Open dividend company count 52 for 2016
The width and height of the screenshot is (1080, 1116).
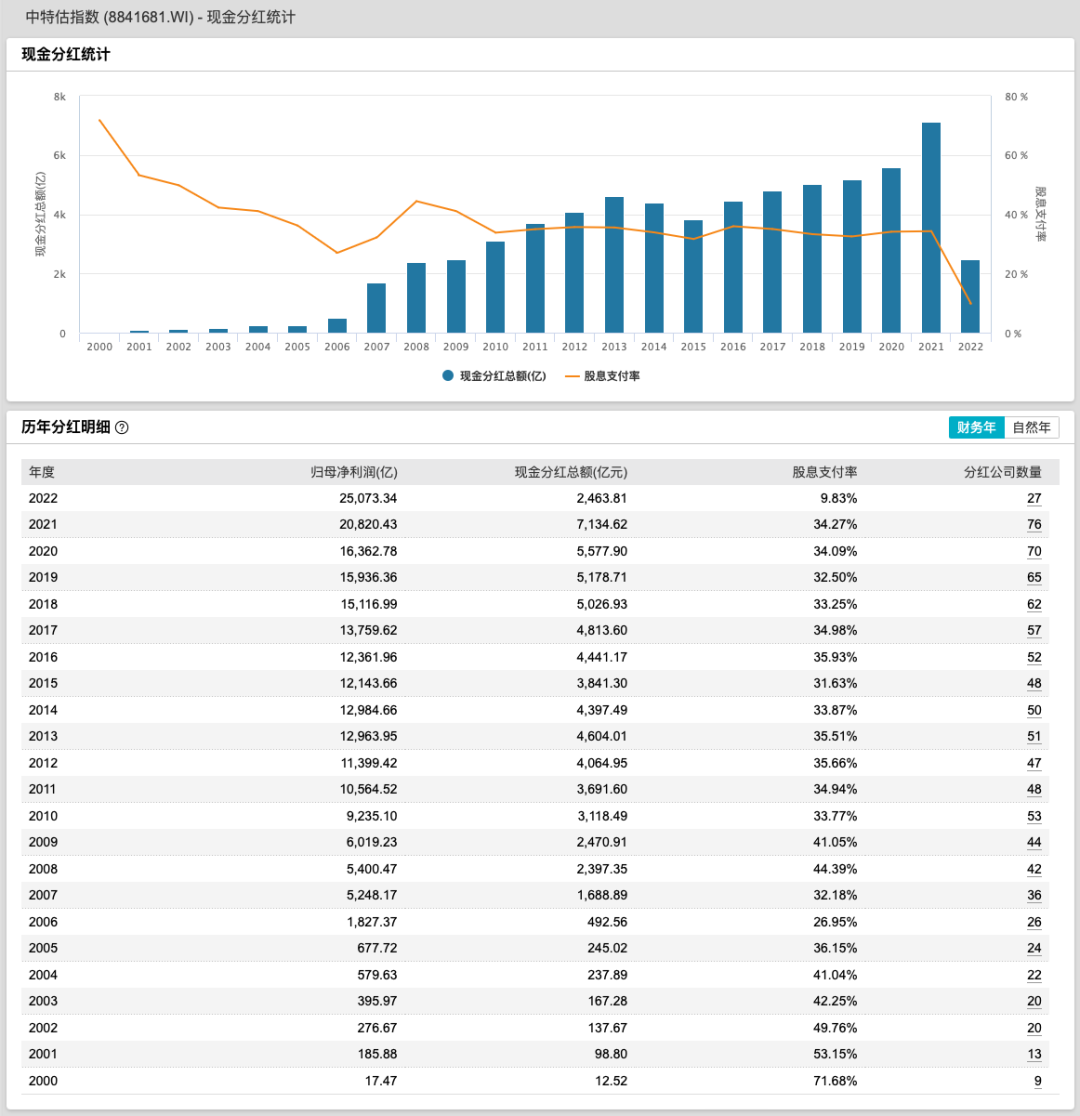pos(1034,657)
